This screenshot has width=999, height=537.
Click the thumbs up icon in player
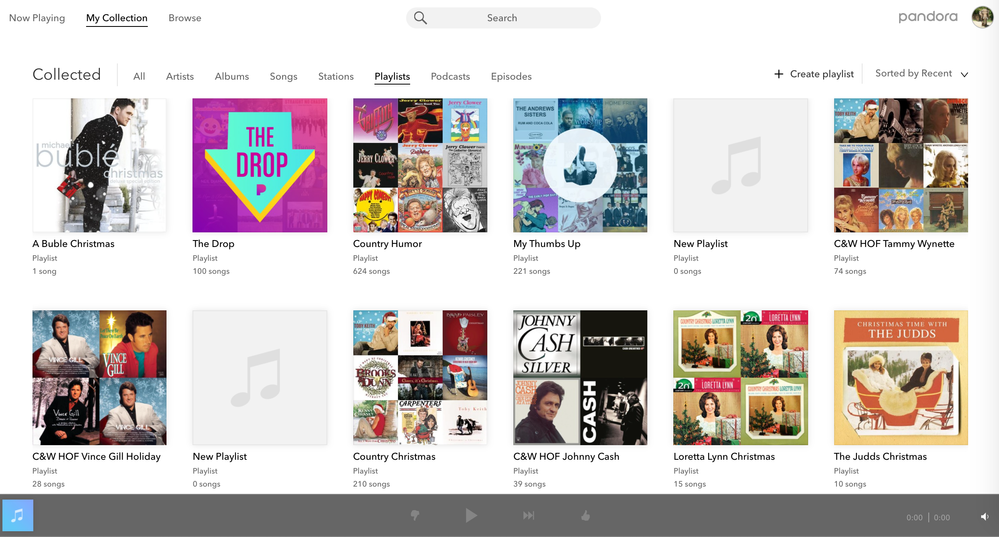click(x=586, y=515)
